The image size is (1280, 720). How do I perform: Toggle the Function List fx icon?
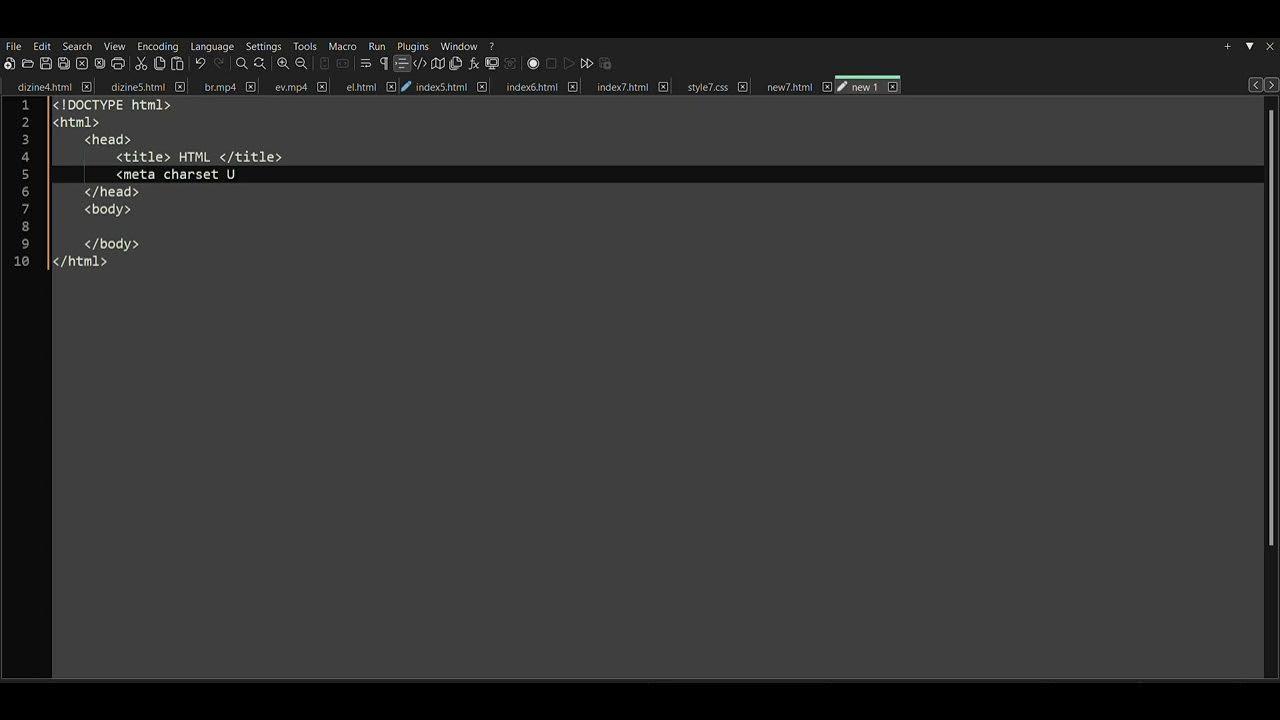474,63
